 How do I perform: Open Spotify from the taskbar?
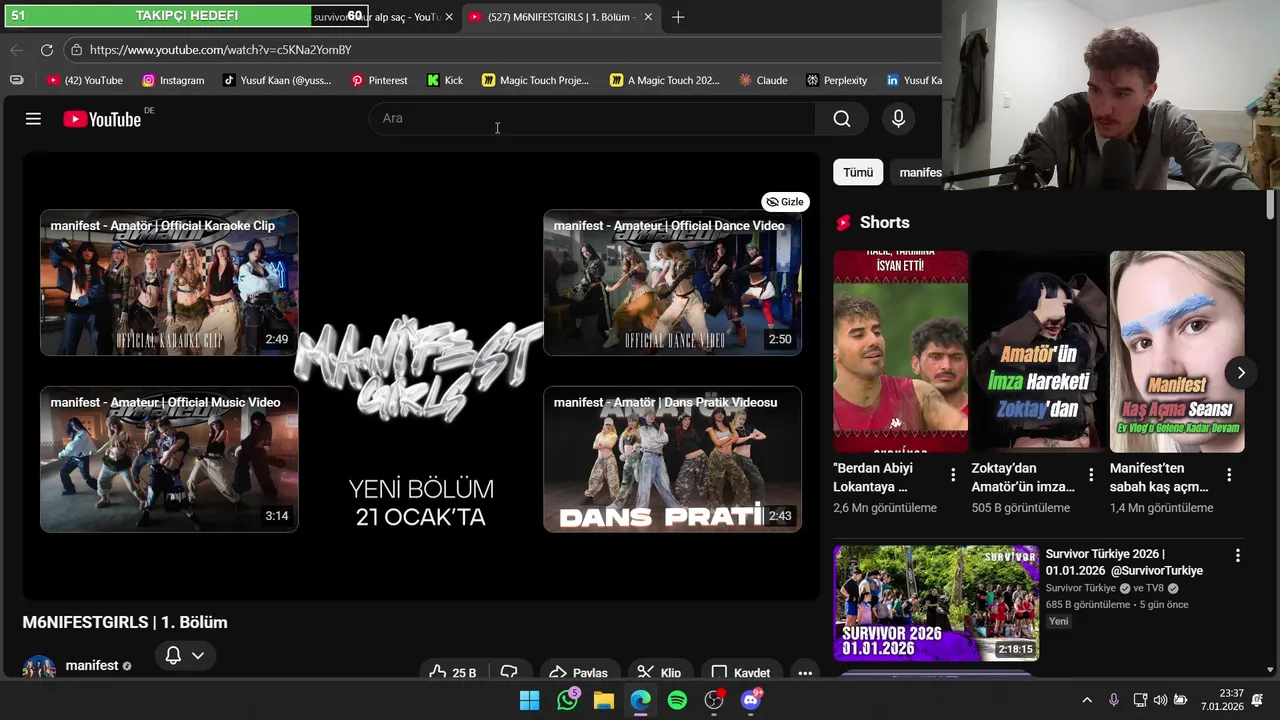tap(677, 700)
